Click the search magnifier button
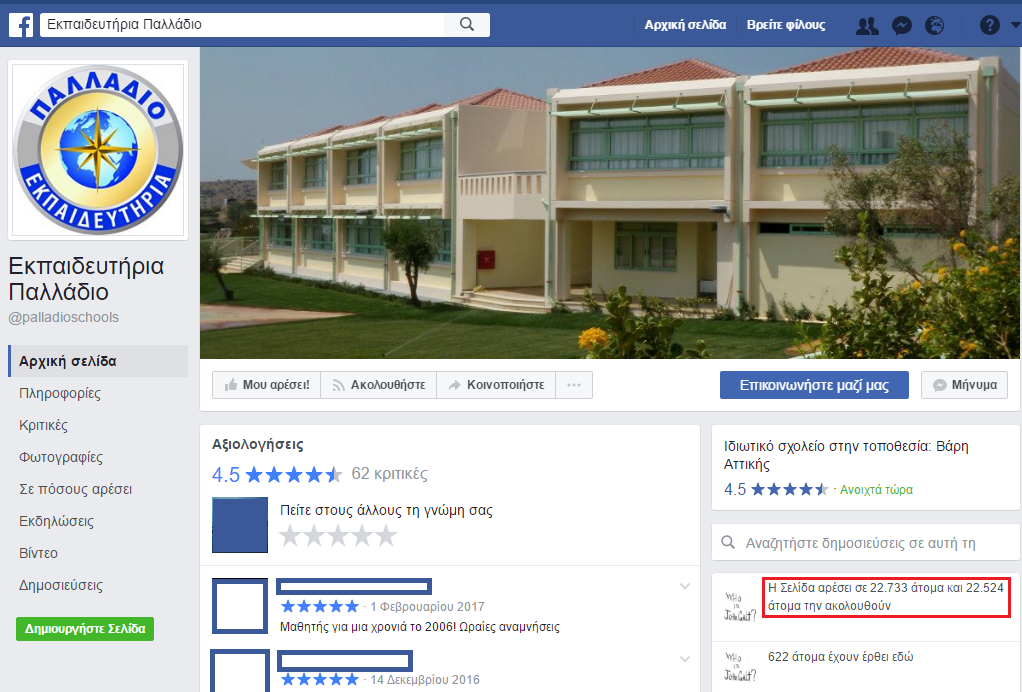The image size is (1022, 692). [467, 25]
